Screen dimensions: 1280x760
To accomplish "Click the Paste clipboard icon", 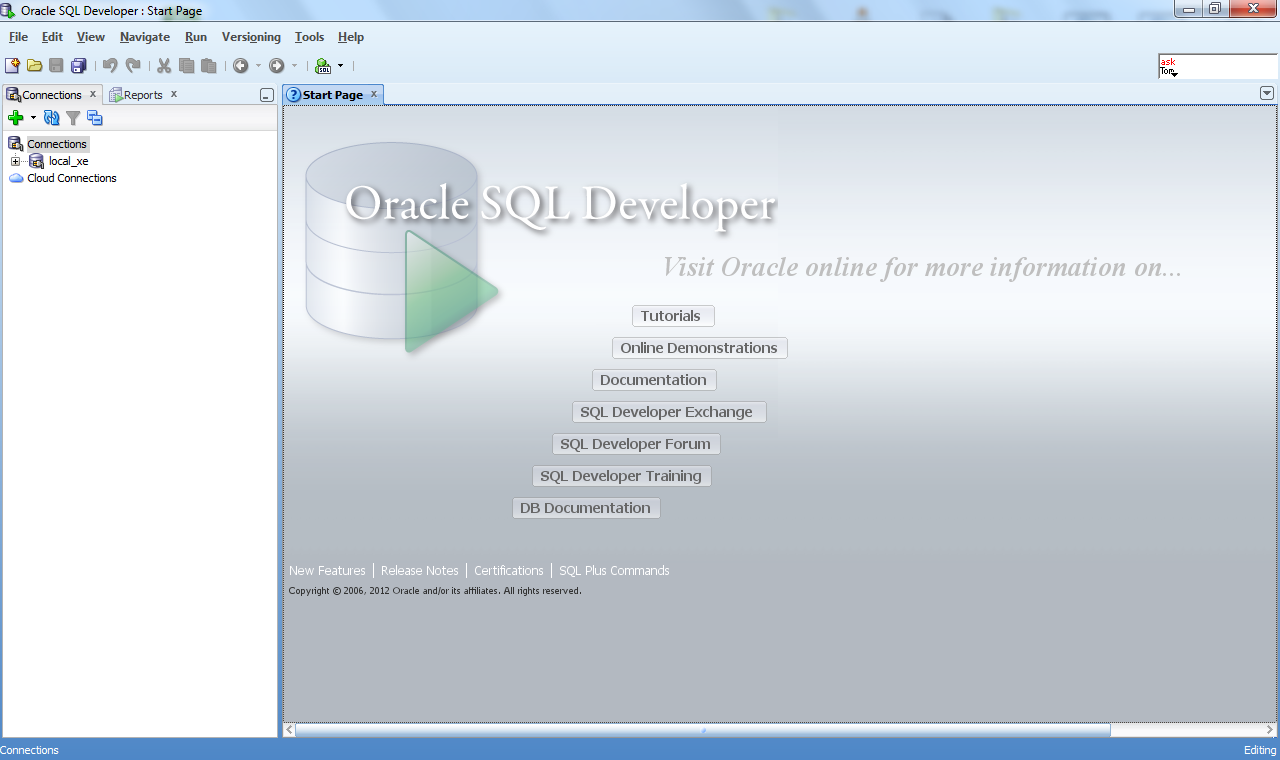I will pos(208,66).
